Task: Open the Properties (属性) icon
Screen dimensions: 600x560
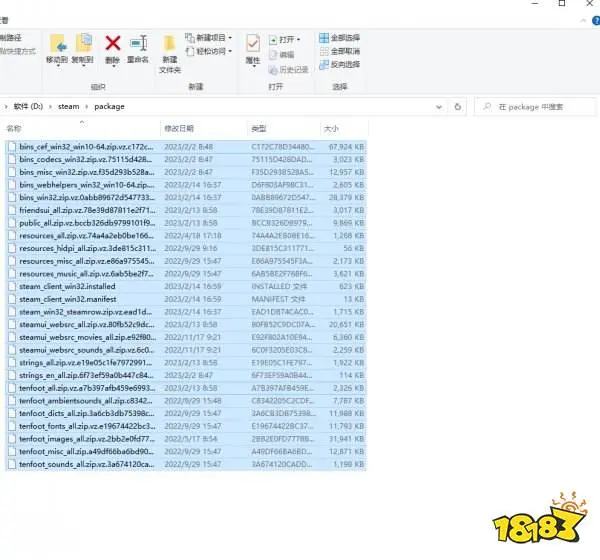Action: pos(253,47)
